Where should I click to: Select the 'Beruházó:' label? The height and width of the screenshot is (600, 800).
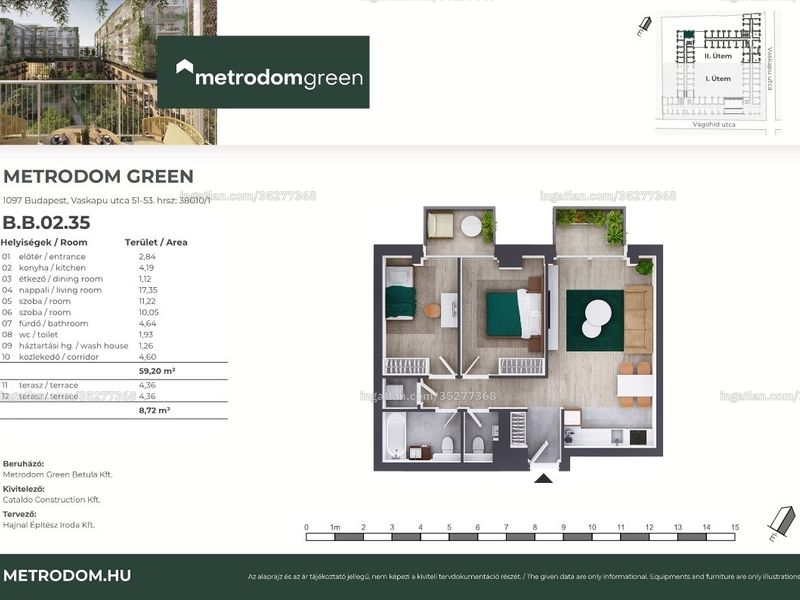23,464
